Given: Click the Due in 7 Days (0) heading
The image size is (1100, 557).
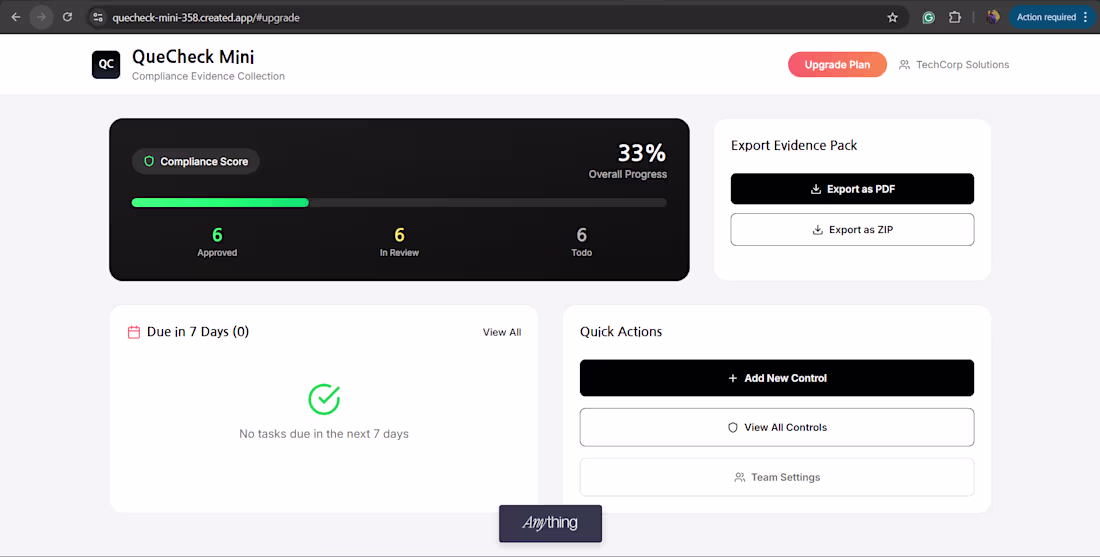Looking at the screenshot, I should click(x=198, y=332).
